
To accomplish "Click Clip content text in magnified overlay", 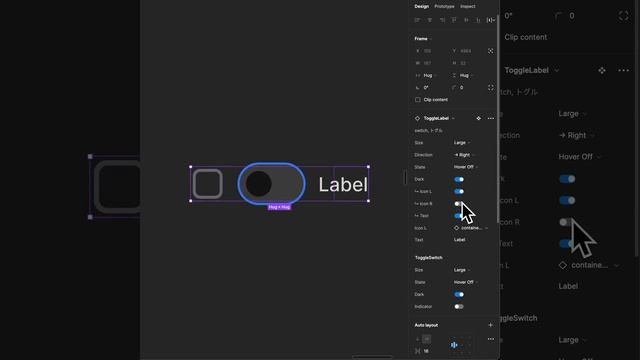I will (525, 37).
